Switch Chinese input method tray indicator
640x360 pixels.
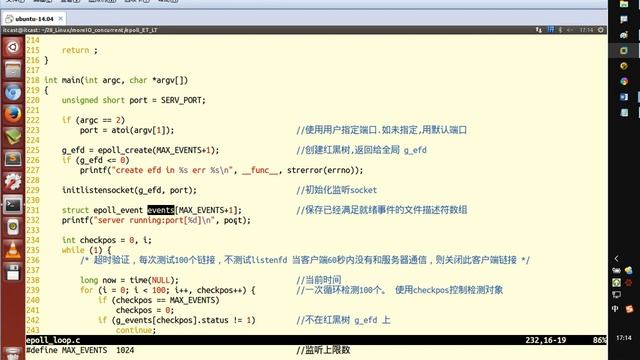[615, 309]
